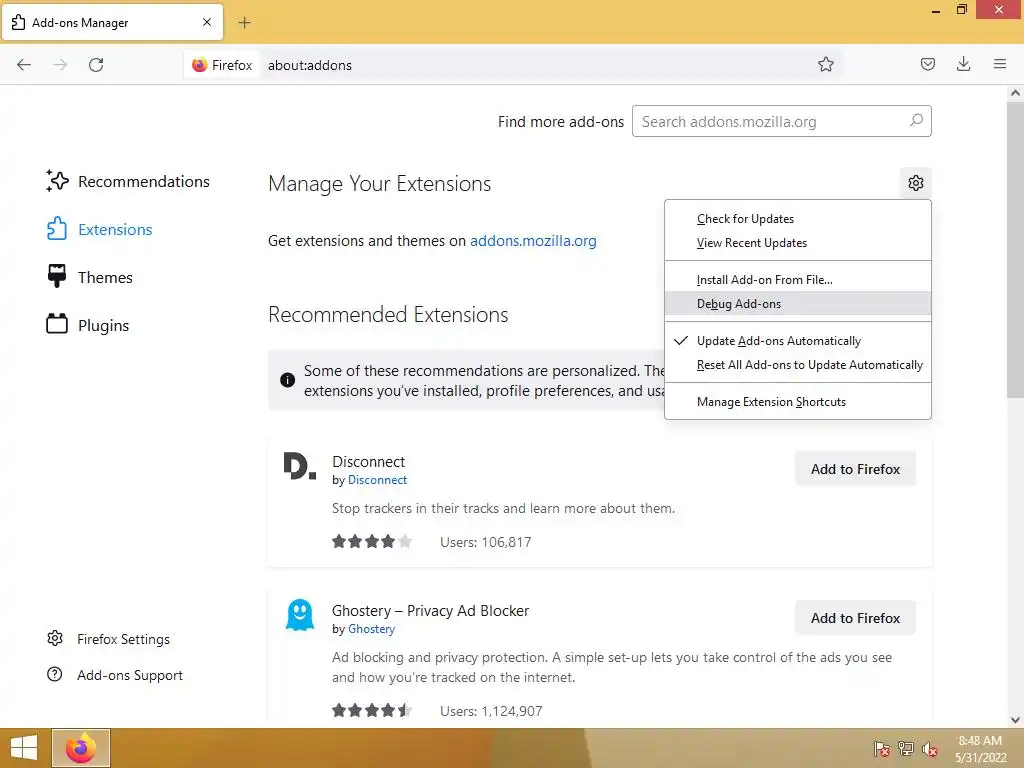
Task: Open the Firefox hamburger menu
Action: coord(999,64)
